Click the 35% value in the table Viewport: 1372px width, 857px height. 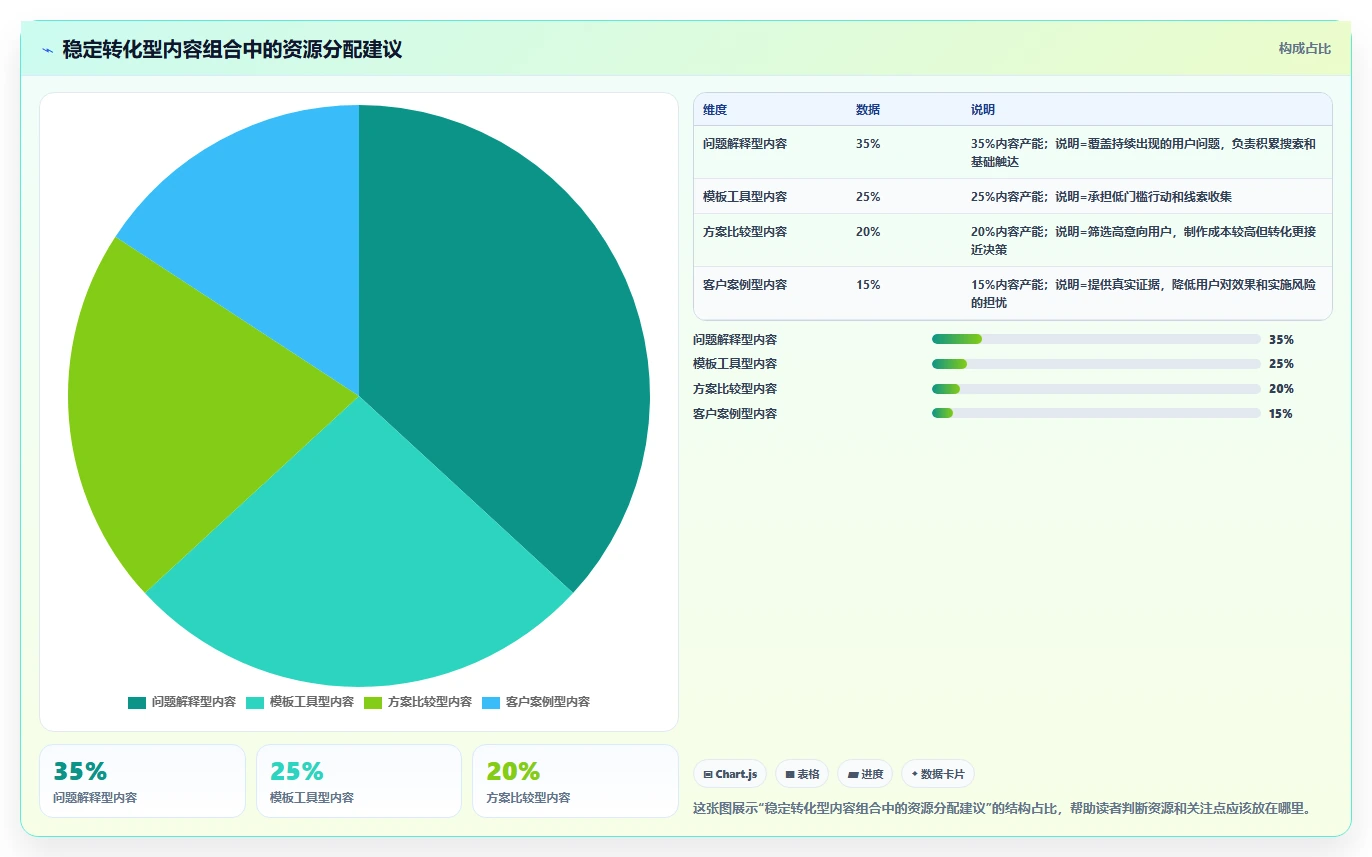point(868,144)
